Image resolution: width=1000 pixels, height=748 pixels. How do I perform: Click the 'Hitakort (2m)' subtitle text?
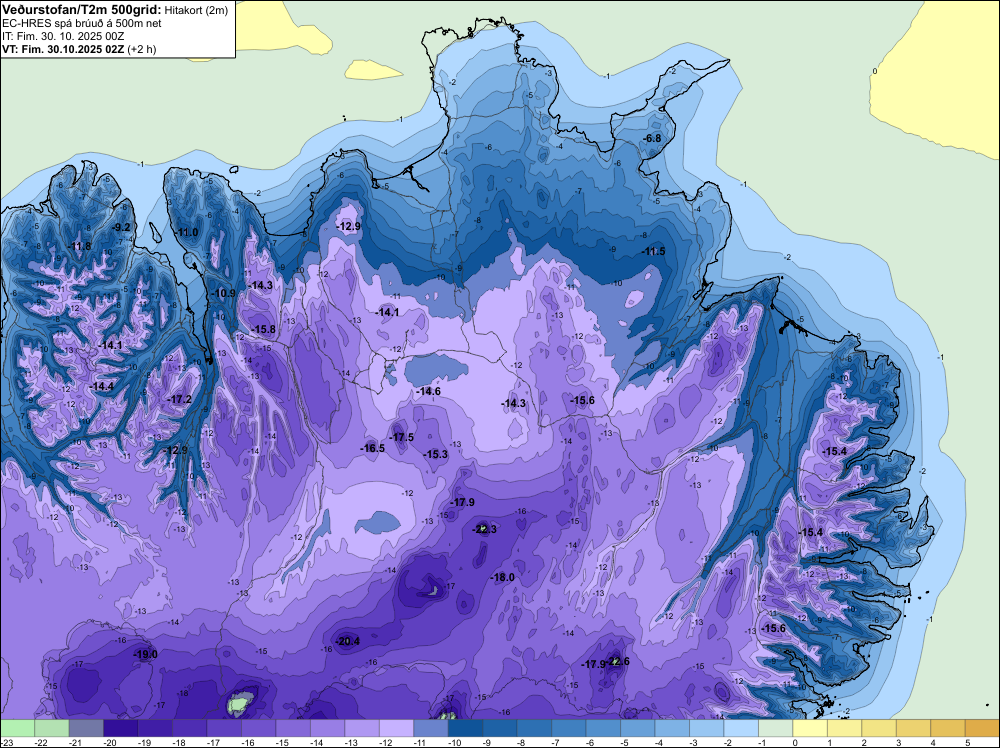point(196,10)
